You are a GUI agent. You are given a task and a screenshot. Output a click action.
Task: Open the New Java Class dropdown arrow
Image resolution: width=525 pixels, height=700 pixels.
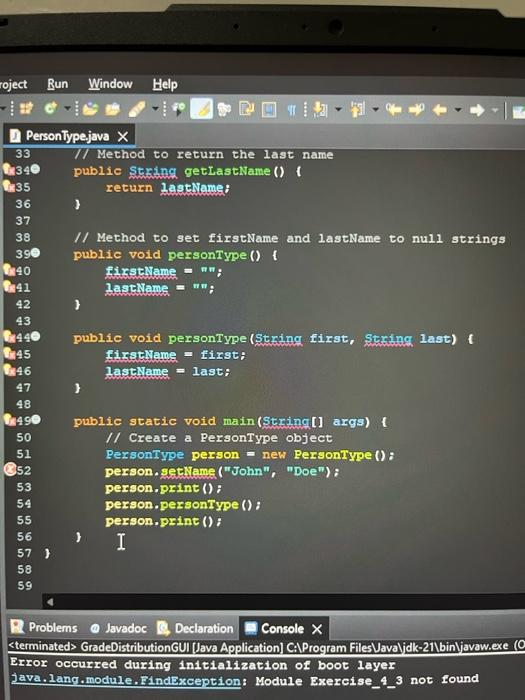[x=67, y=108]
